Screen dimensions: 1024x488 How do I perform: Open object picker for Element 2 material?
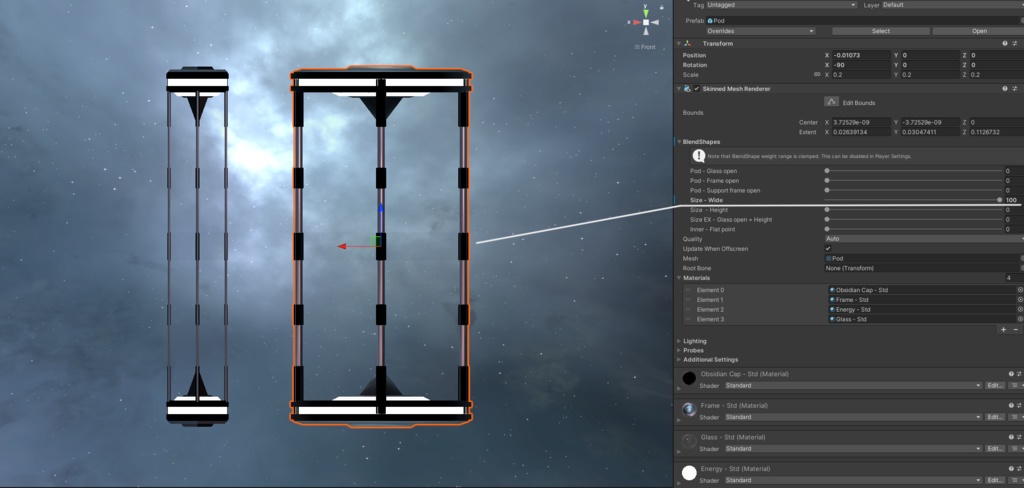click(1020, 309)
